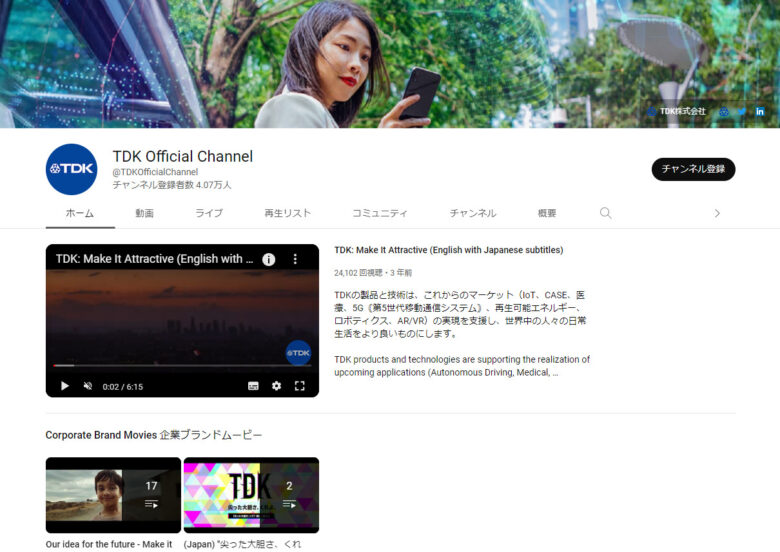Screen dimensions: 780x552
Task: Open the TDK globe icon link in banner
Action: [724, 111]
